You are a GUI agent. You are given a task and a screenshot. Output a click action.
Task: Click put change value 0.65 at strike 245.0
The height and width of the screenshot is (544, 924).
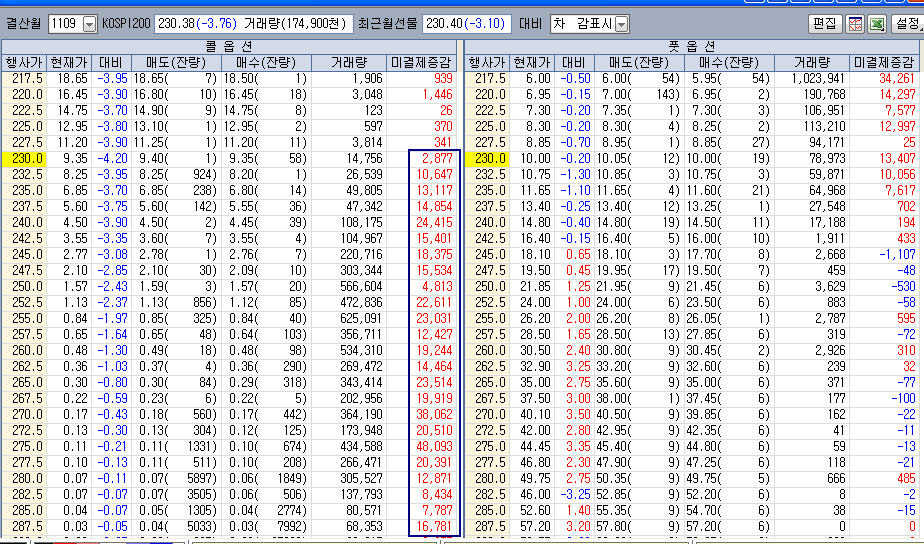(x=578, y=254)
